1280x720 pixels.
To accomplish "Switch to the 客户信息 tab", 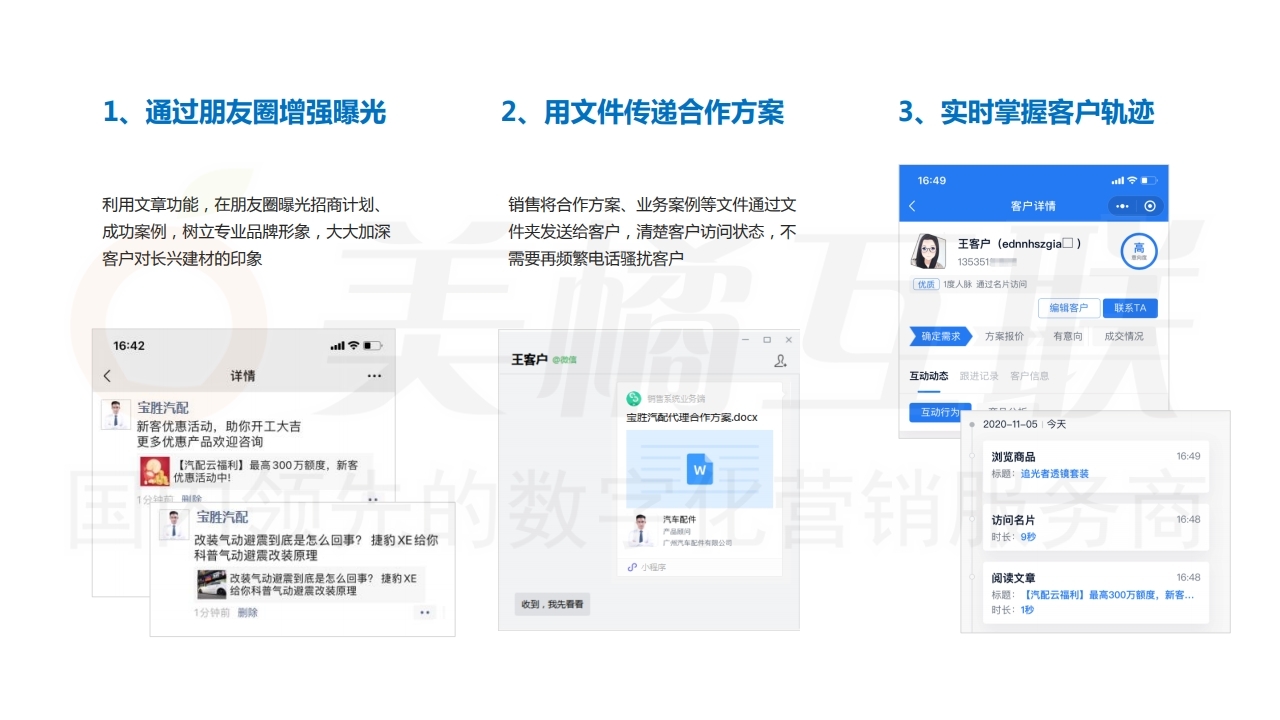I will point(1030,376).
